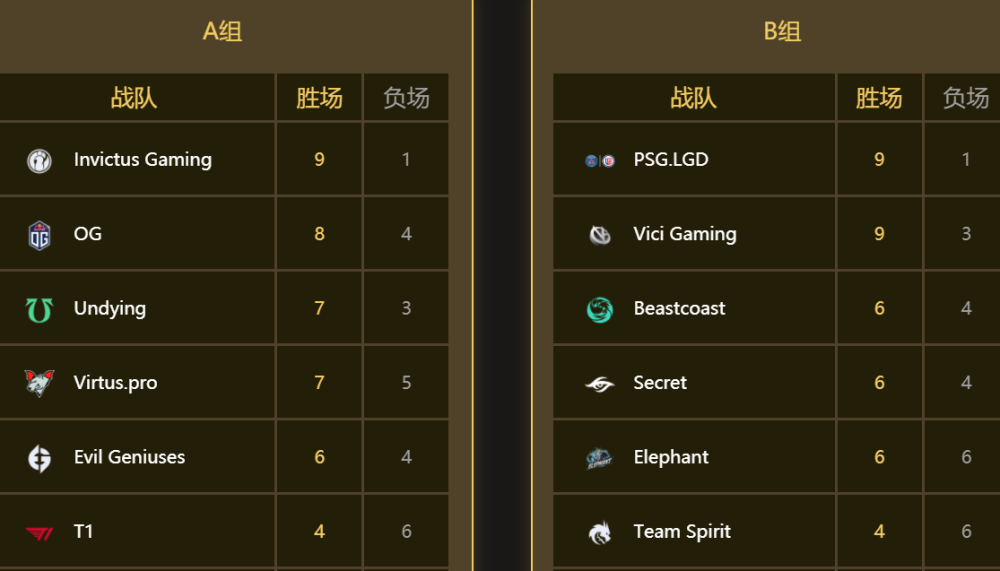Click the Invictus Gaming team logo
The image size is (1000, 571).
point(39,161)
